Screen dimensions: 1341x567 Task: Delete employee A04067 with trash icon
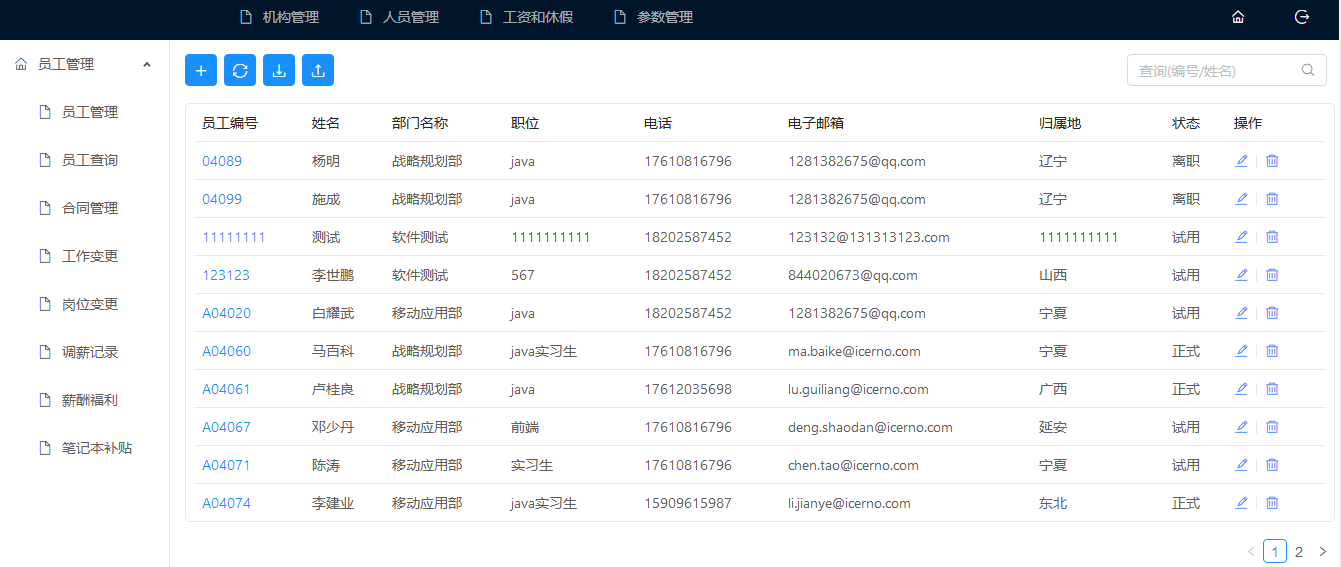point(1272,426)
